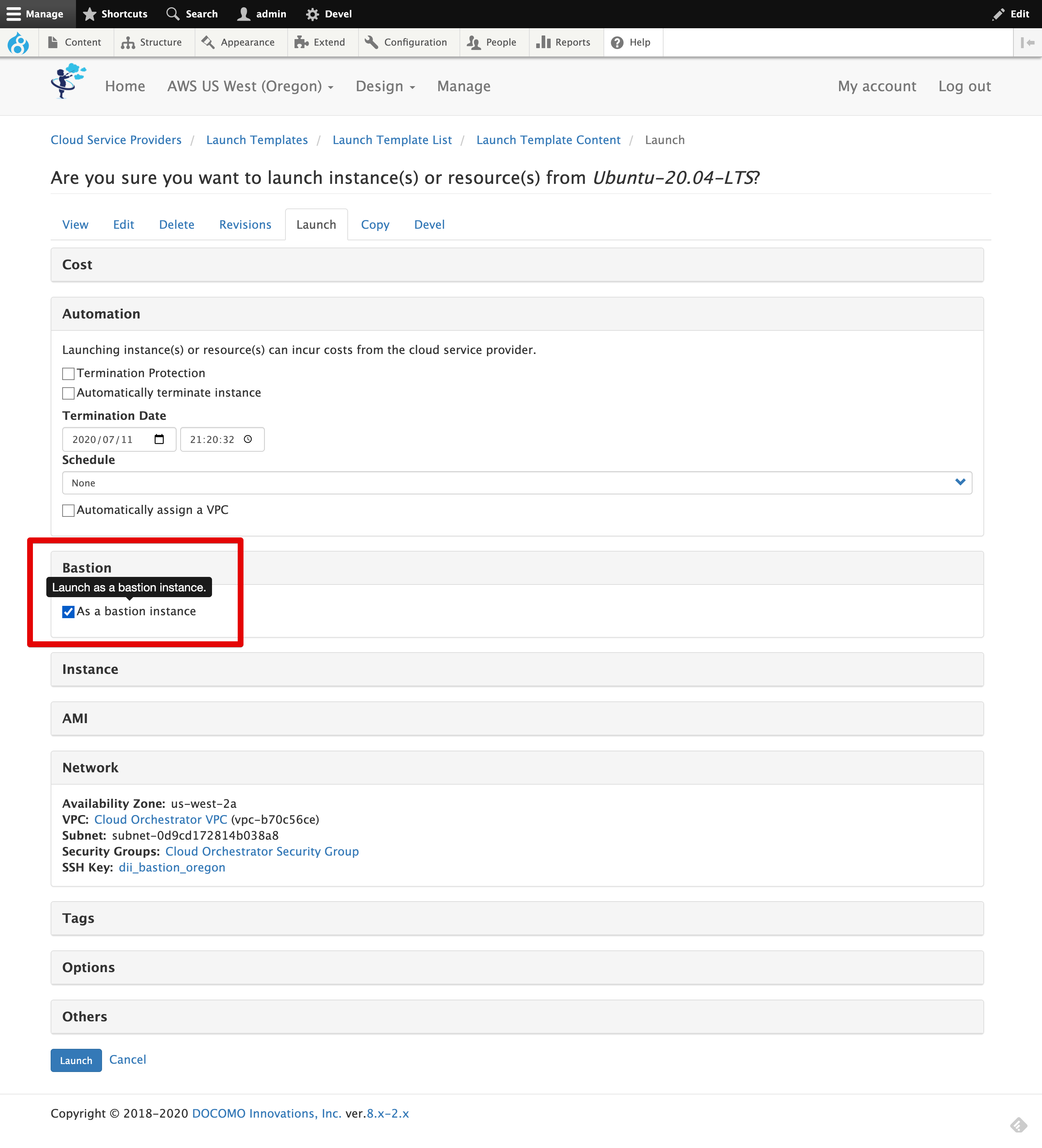Image resolution: width=1042 pixels, height=1148 pixels.
Task: Open the termination date calendar picker
Action: tap(160, 439)
